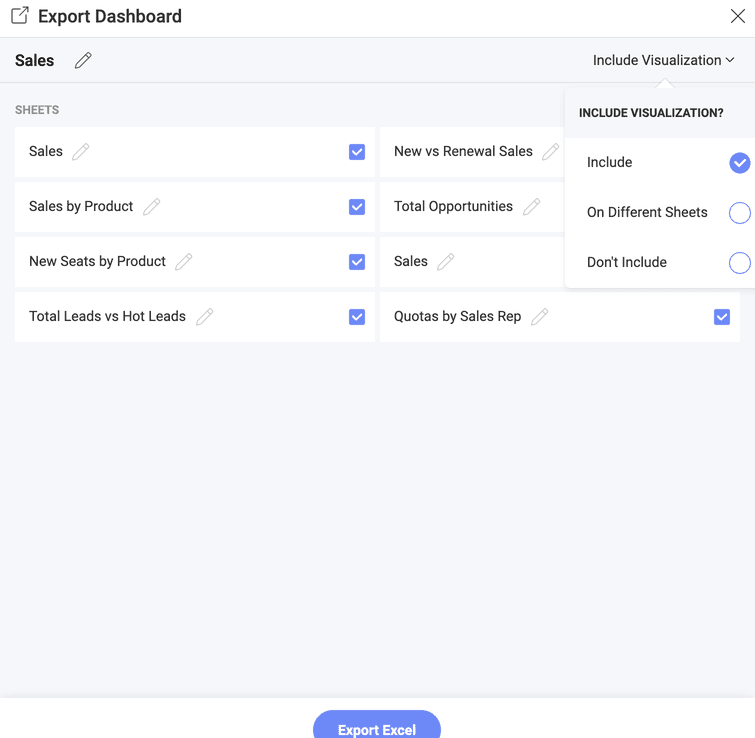Click the Sales by Product sheet name
This screenshot has width=755, height=738.
[x=81, y=207]
